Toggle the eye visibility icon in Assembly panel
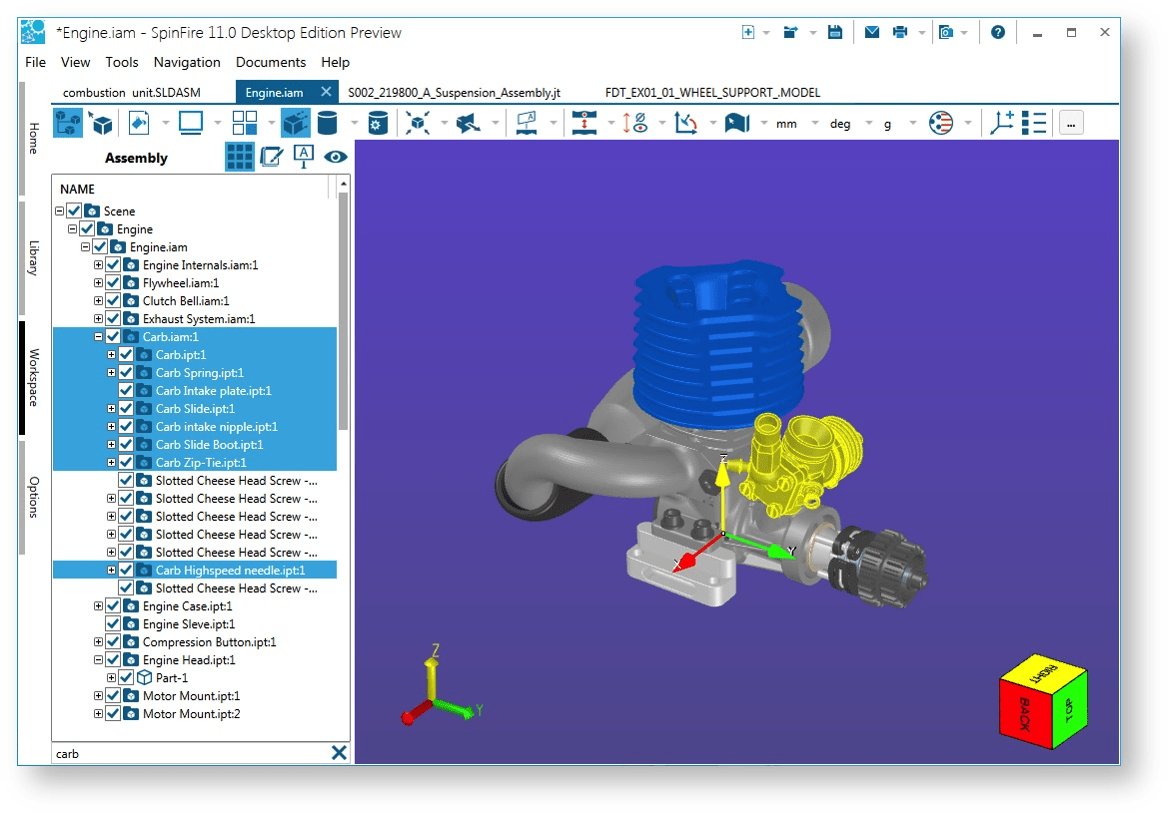 coord(335,157)
